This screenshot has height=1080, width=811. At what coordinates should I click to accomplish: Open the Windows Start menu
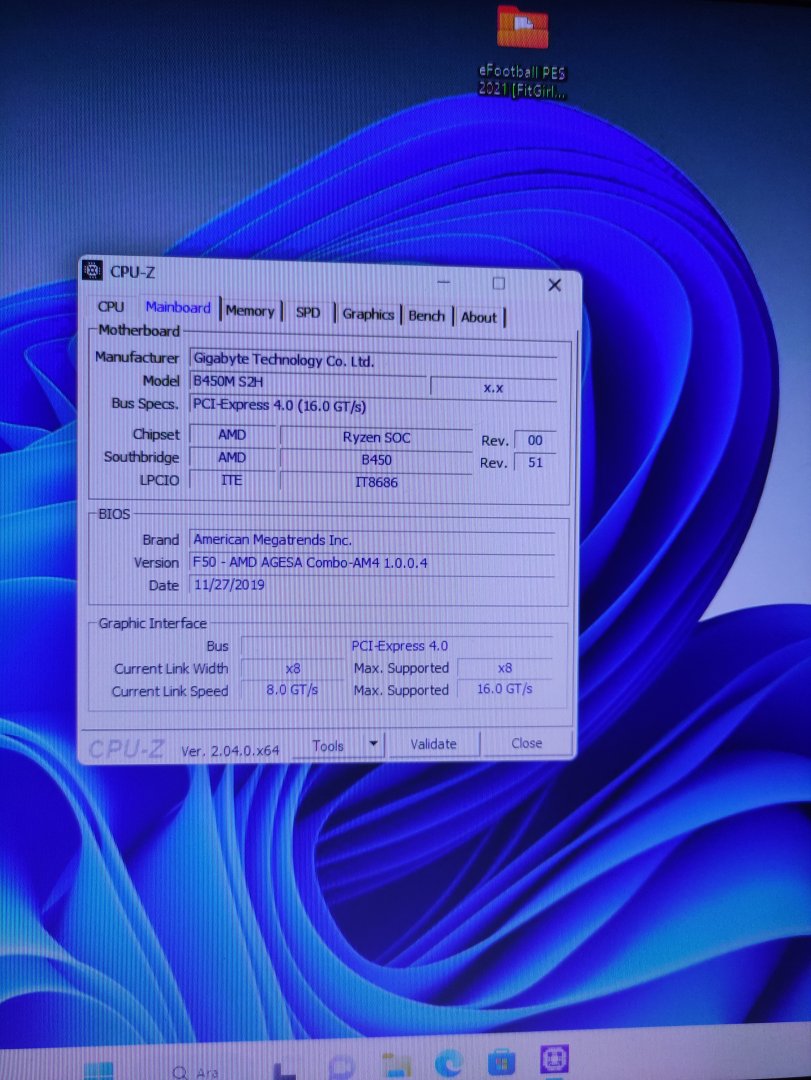(99, 1069)
